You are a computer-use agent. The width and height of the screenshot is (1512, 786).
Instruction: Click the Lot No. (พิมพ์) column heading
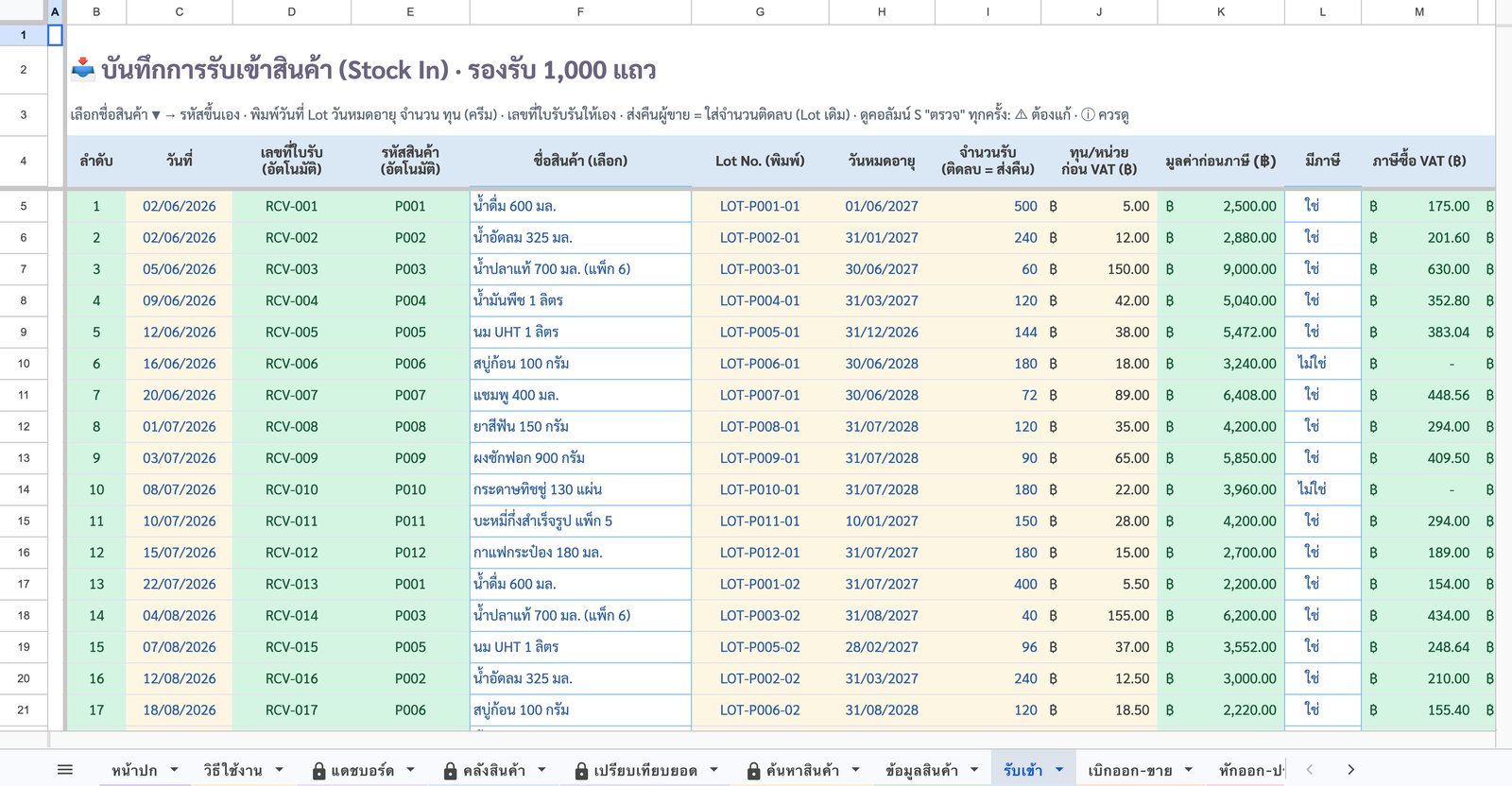point(760,161)
